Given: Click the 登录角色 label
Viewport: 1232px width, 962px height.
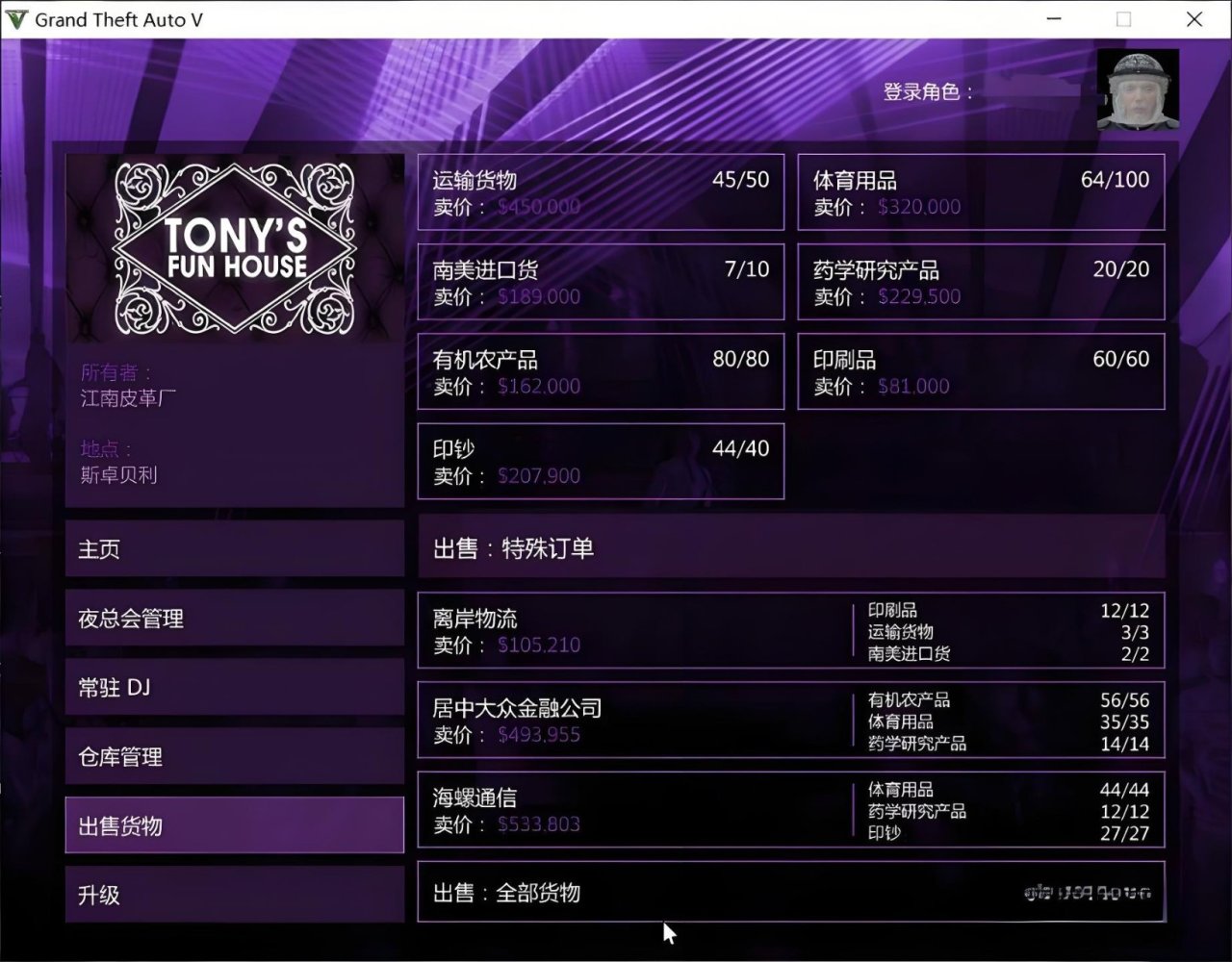Looking at the screenshot, I should point(928,92).
